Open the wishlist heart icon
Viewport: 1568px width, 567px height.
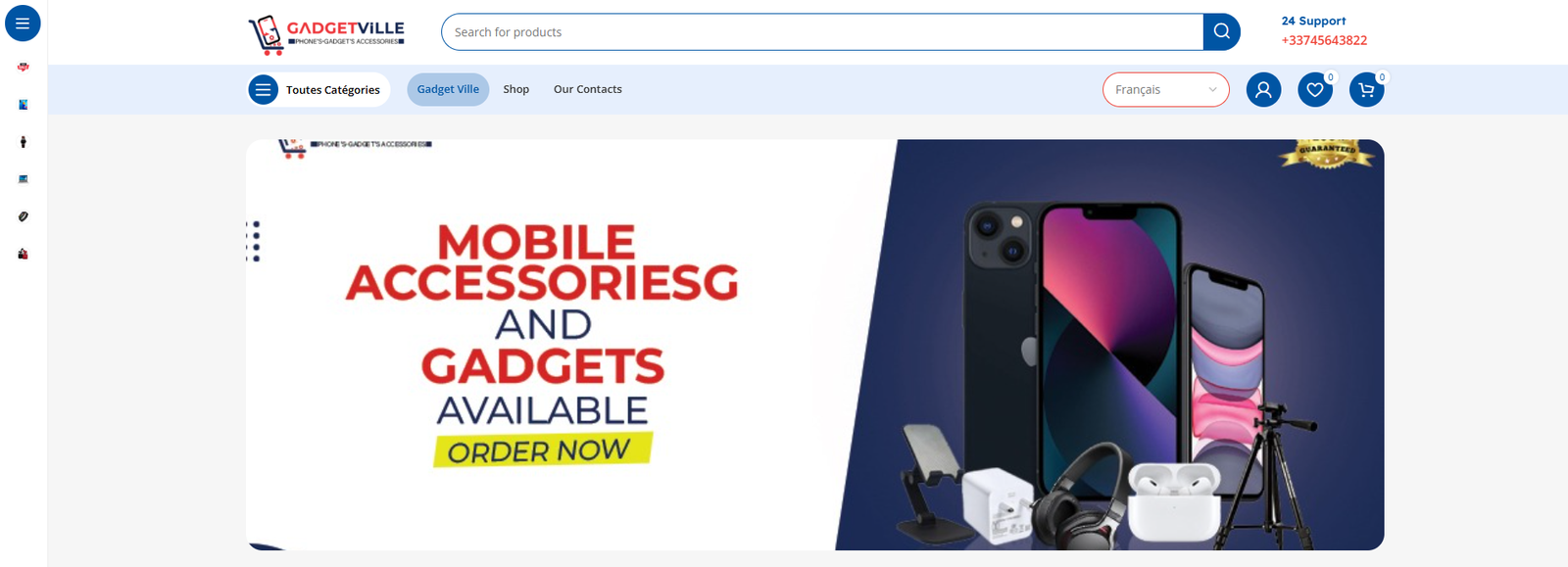(1315, 90)
